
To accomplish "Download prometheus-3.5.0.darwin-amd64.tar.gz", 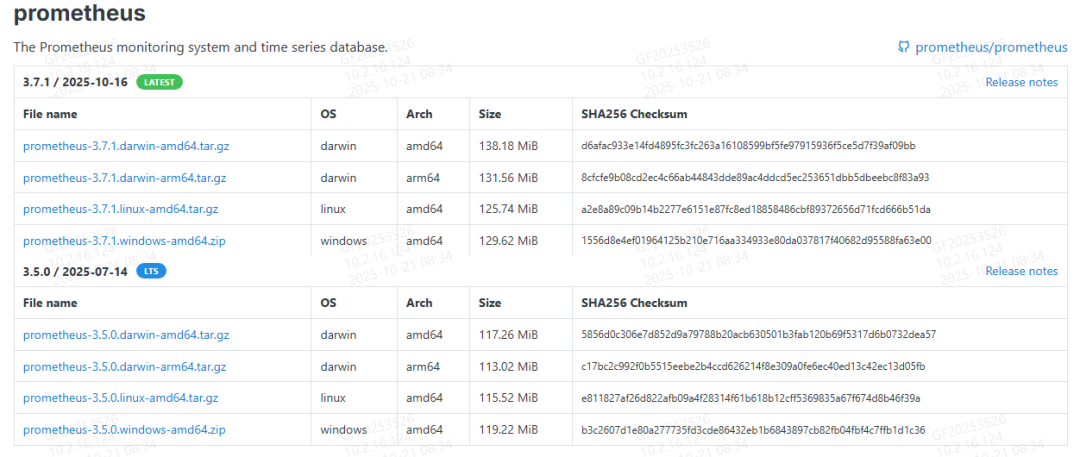I will coord(125,335).
